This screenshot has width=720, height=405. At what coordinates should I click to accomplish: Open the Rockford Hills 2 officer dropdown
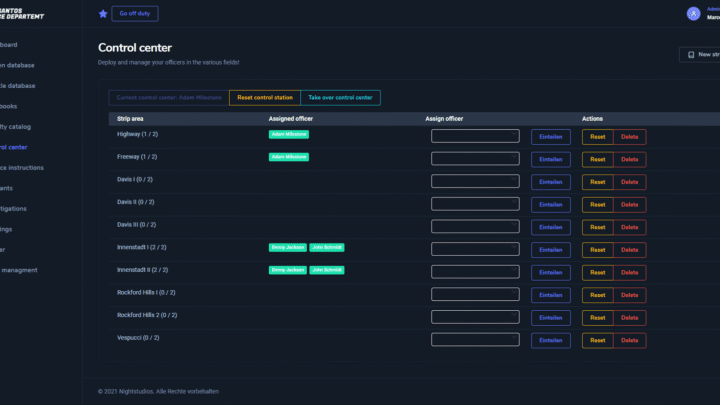[475, 317]
